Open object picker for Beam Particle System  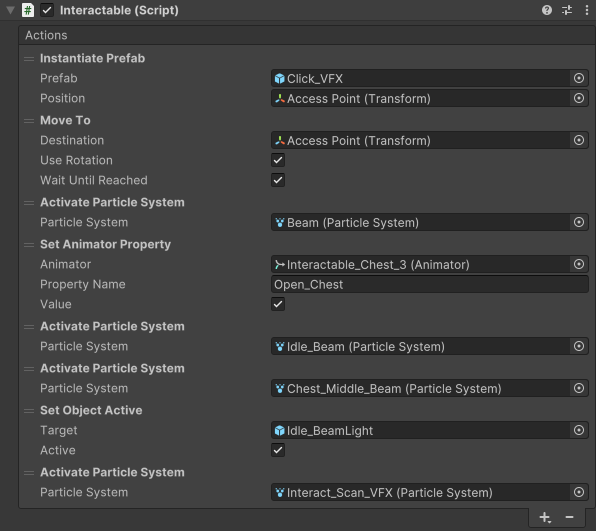[579, 222]
